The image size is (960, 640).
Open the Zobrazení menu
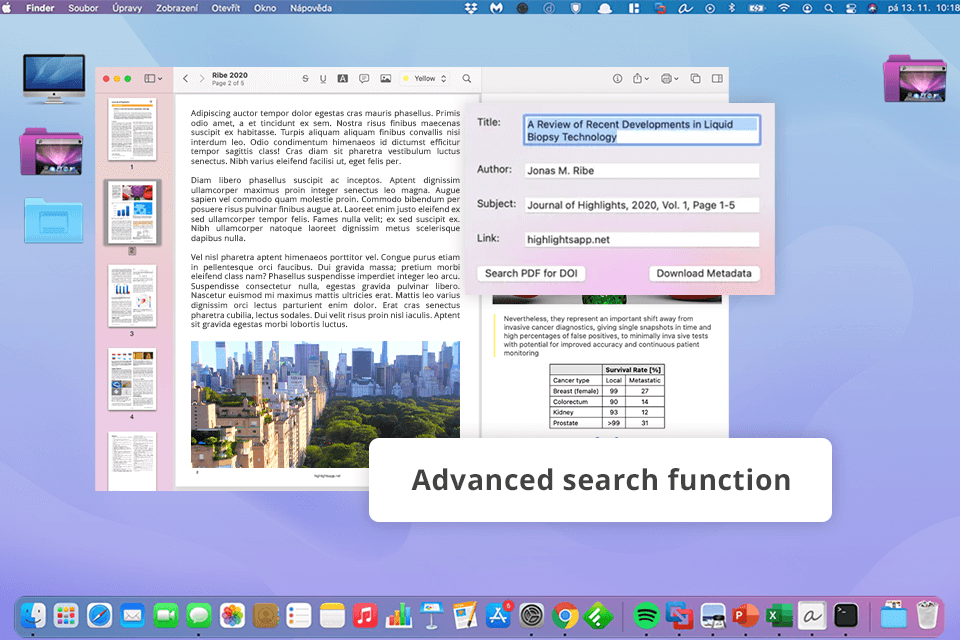pos(176,7)
